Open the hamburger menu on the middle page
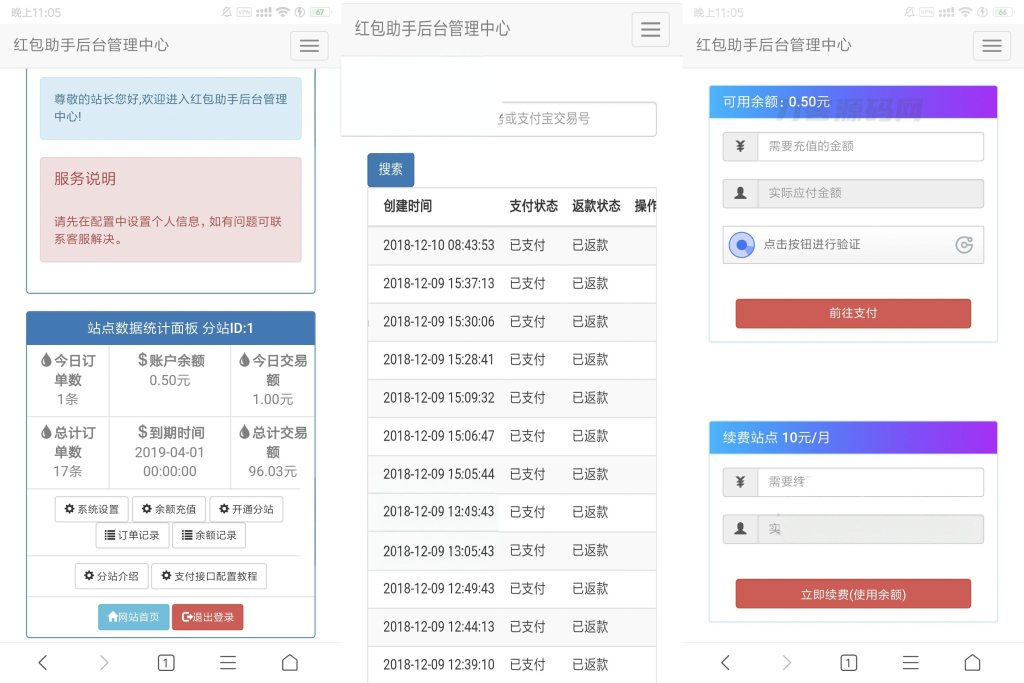The image size is (1024, 683). point(650,29)
